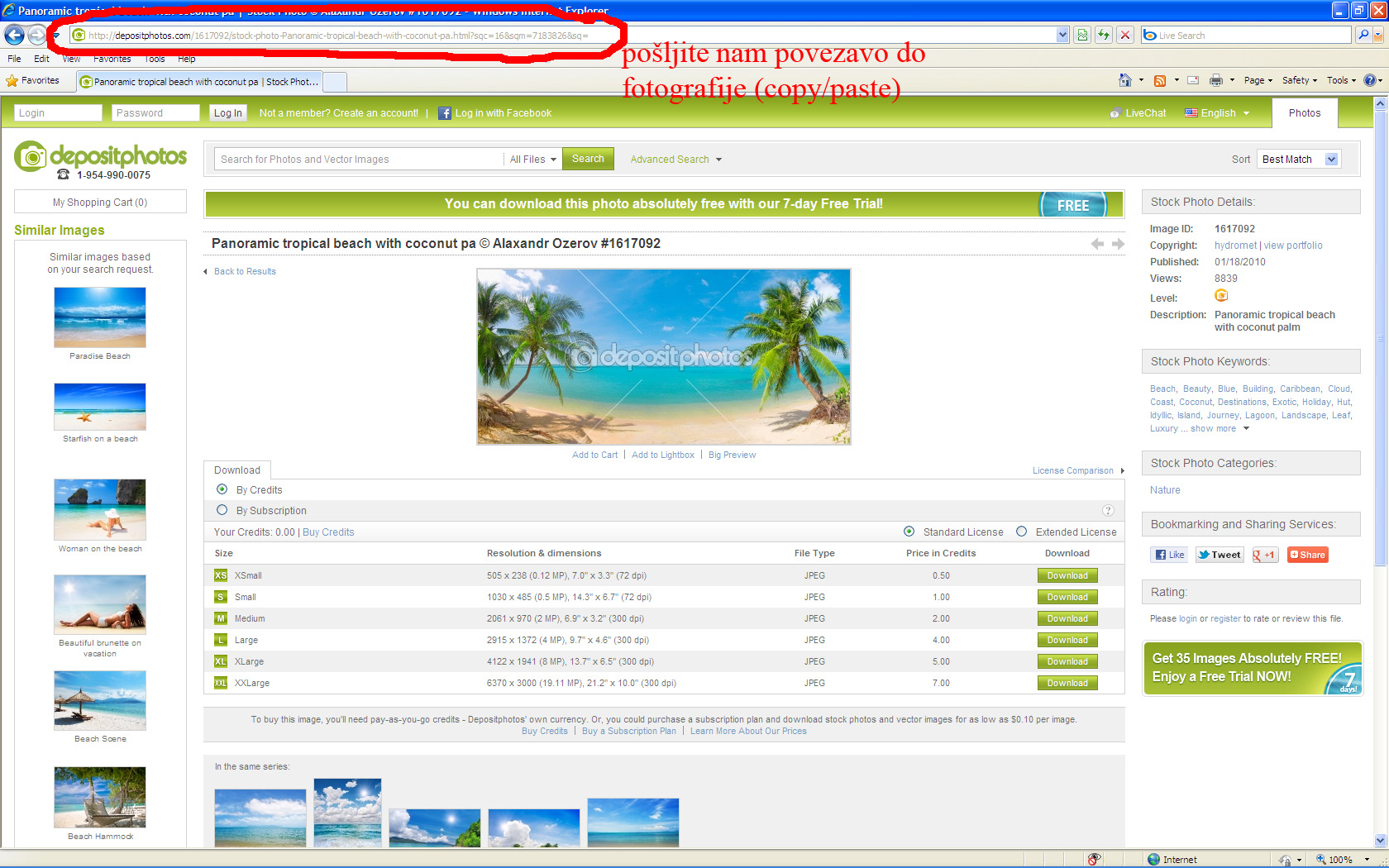Download the XXLarge size image
The width and height of the screenshot is (1389, 868).
click(x=1067, y=683)
